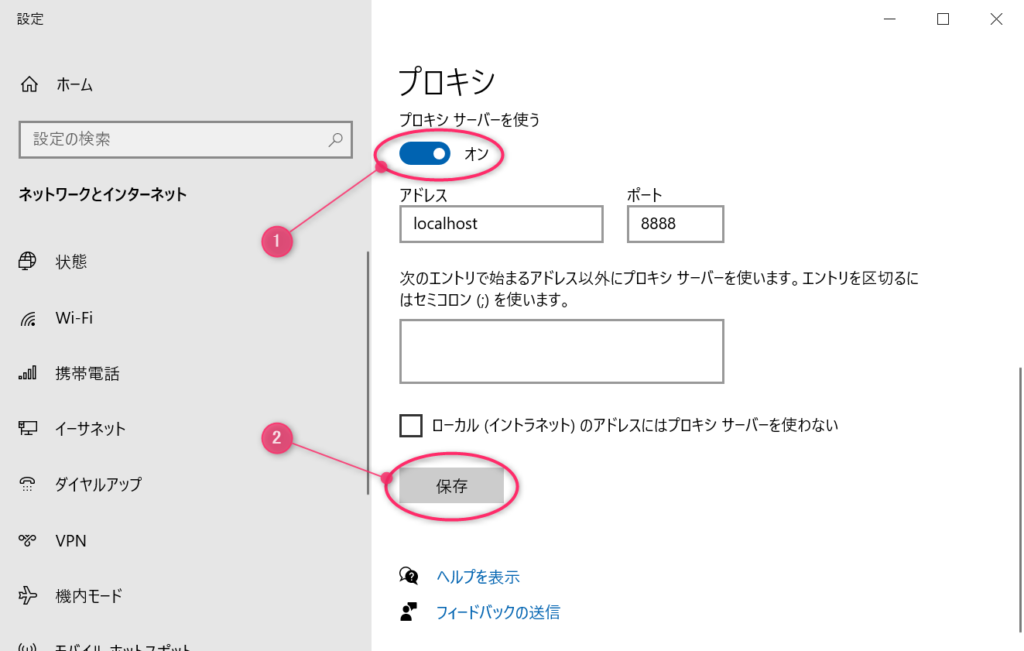1024x651 pixels.
Task: Click the アドレス field containing localhost
Action: tap(501, 224)
